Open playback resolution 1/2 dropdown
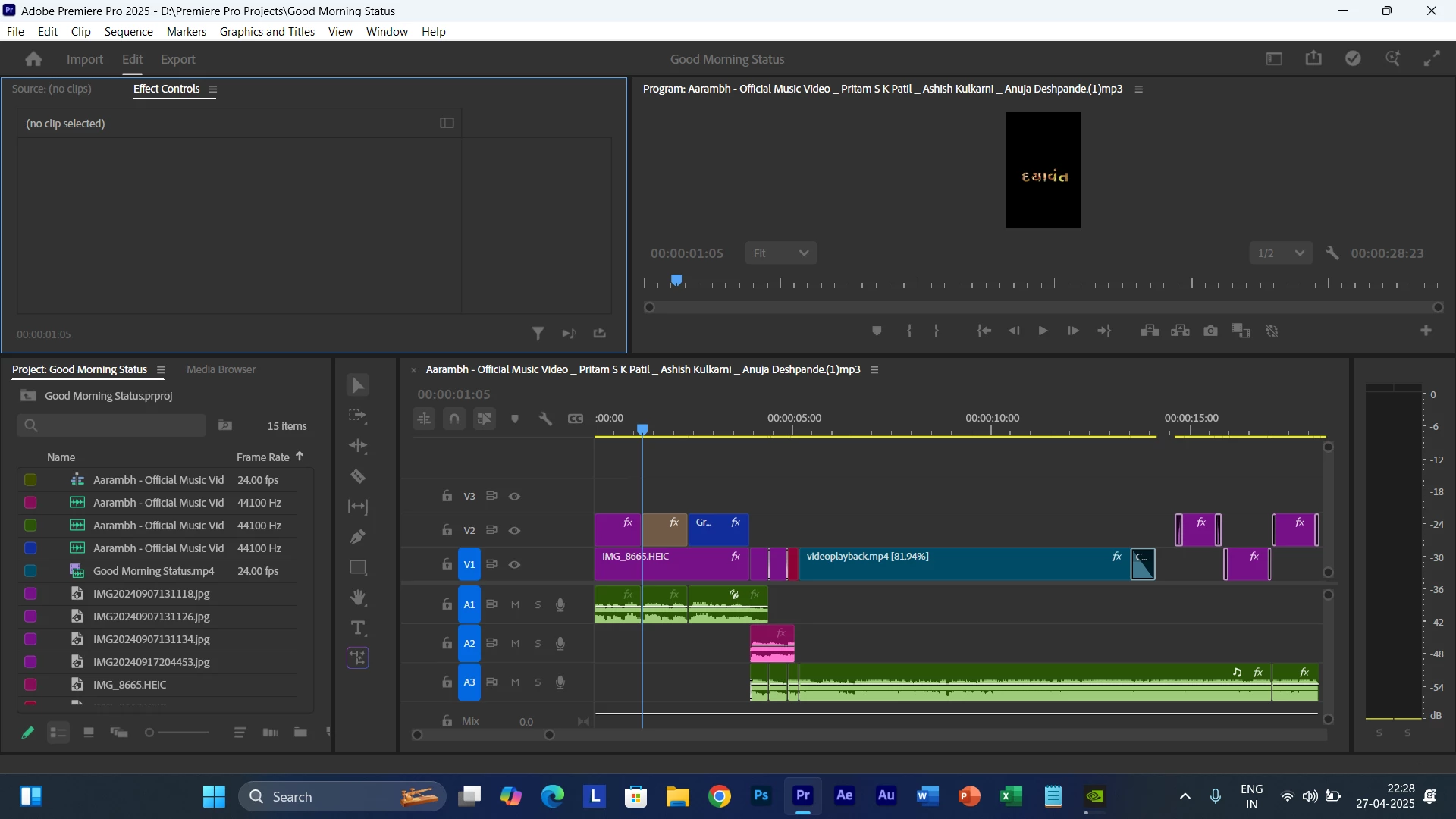This screenshot has height=819, width=1456. (x=1280, y=253)
